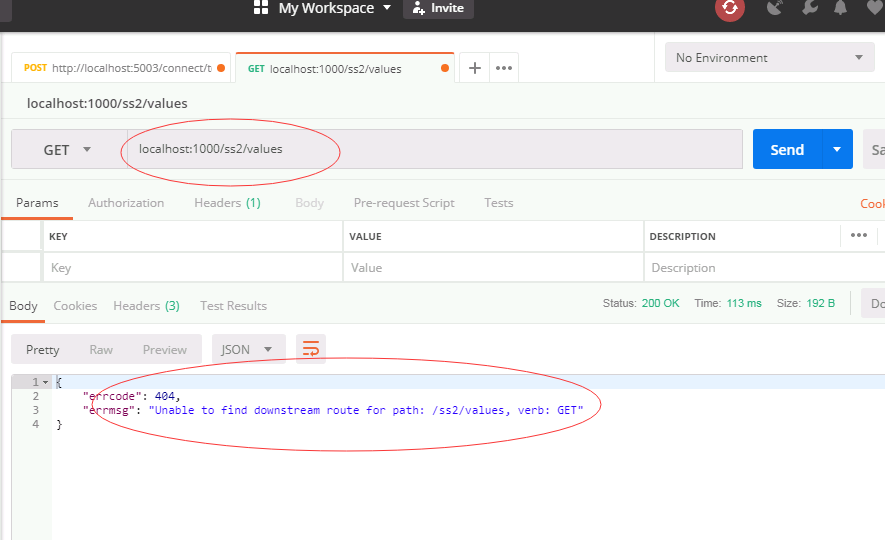Open the JSON format dropdown
The image size is (885, 540).
pos(248,350)
